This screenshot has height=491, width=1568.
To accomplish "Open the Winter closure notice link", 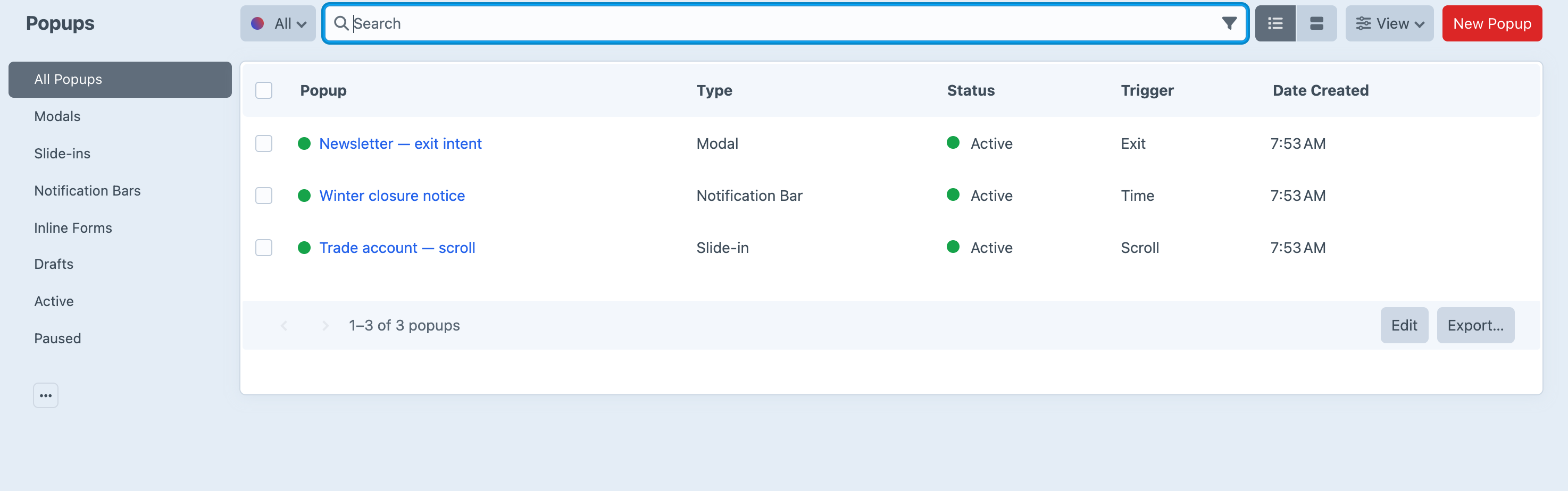I will 392,196.
